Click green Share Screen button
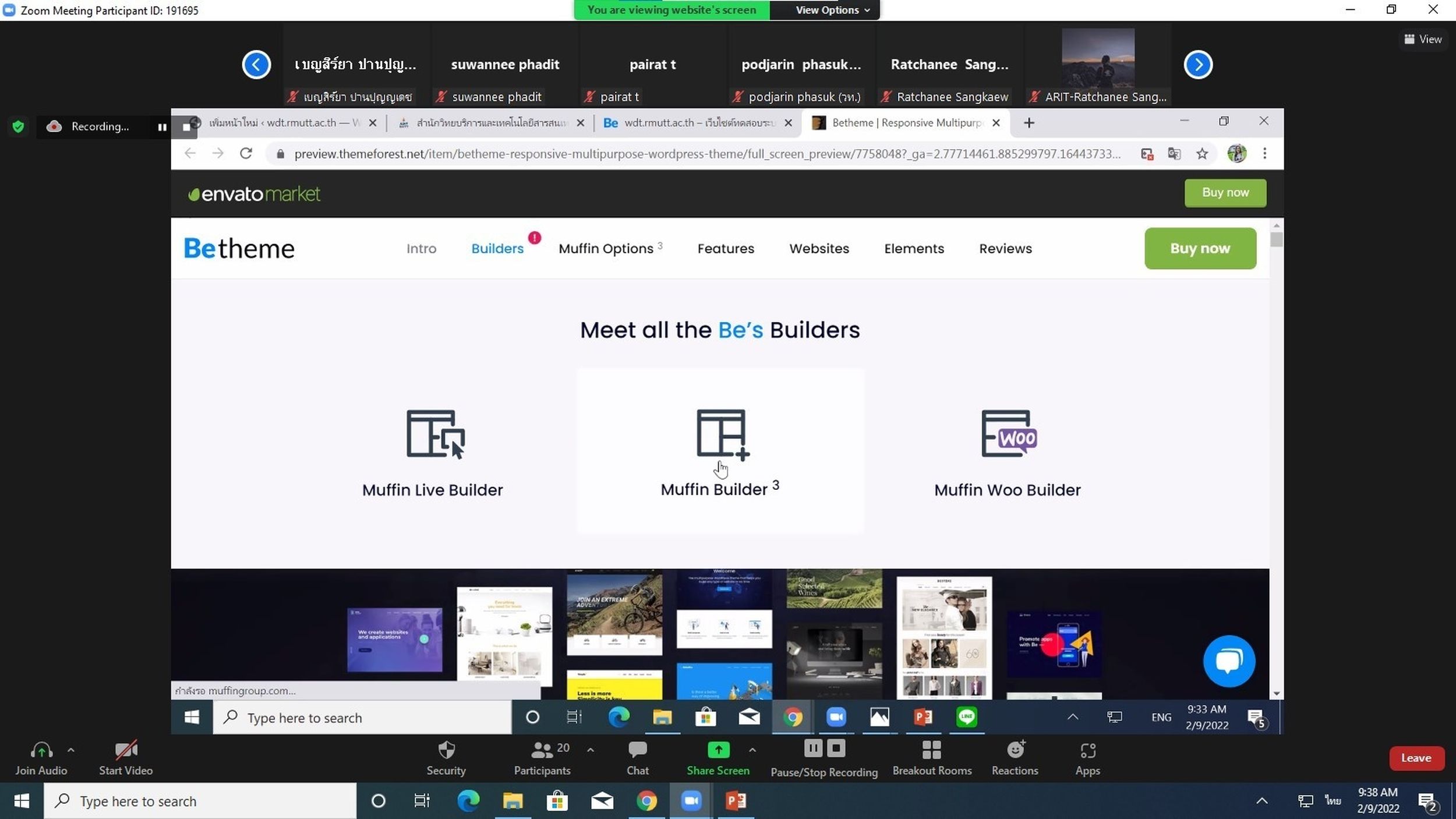Viewport: 1456px width, 819px height. click(x=718, y=758)
